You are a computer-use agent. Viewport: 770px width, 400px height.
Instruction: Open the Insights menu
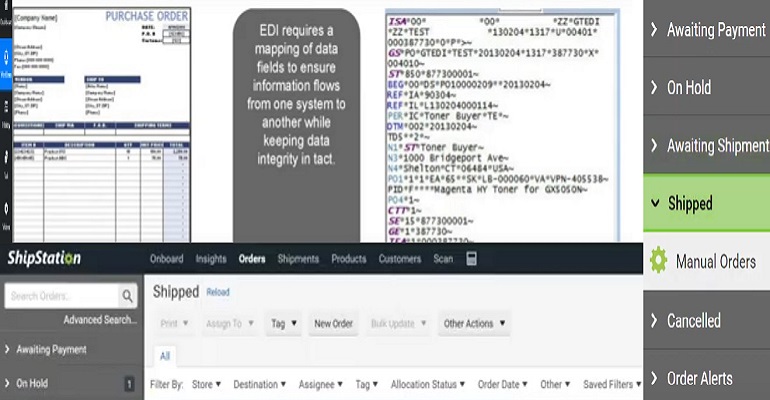pyautogui.click(x=211, y=259)
